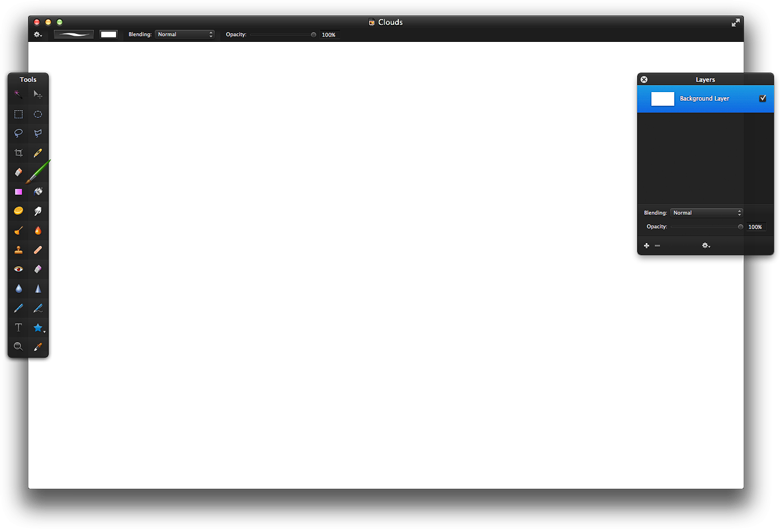Remove layer with the minus button
The image size is (780, 529).
click(x=658, y=245)
